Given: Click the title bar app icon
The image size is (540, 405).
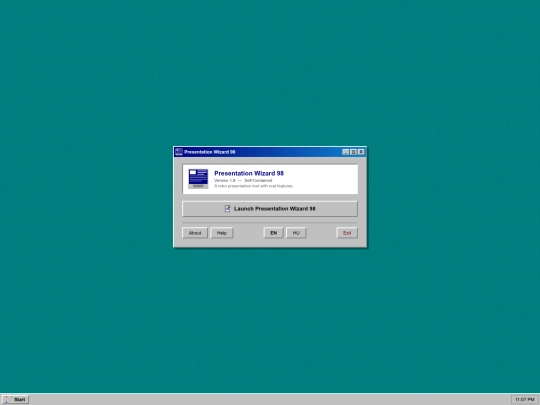Looking at the screenshot, I should (x=179, y=152).
